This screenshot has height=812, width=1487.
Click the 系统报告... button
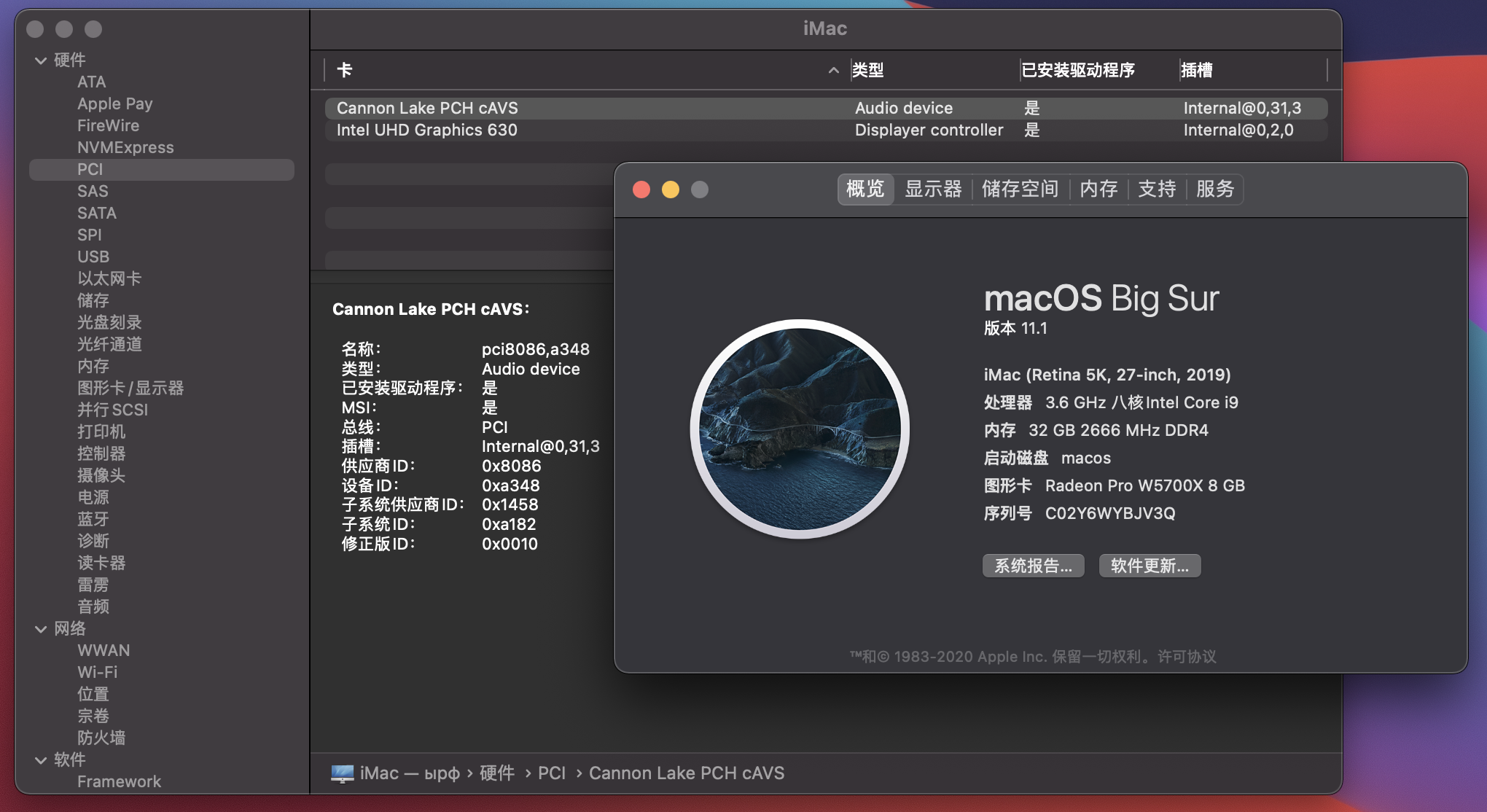click(1033, 566)
